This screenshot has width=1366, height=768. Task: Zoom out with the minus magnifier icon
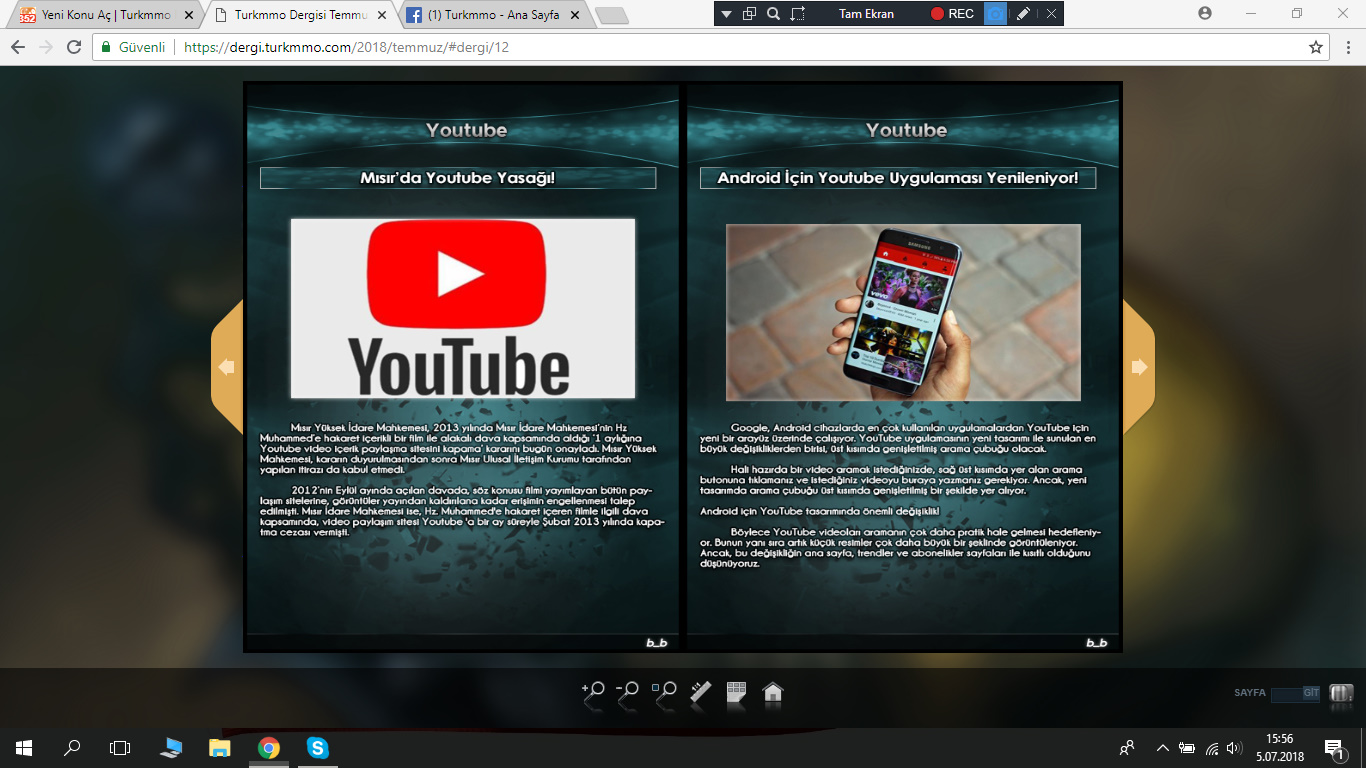tap(628, 692)
